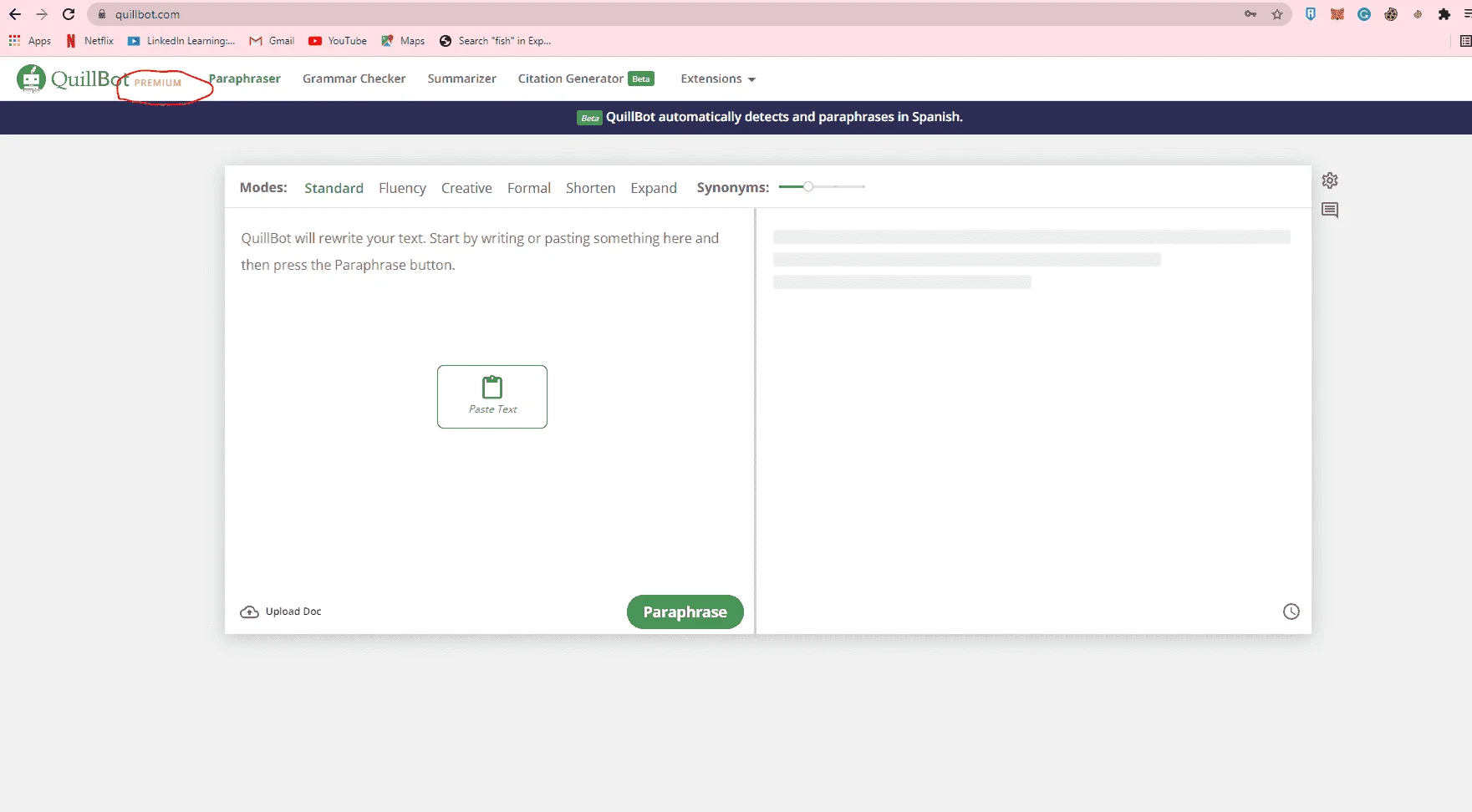The width and height of the screenshot is (1472, 812).
Task: Go to the Paraphraser nav tab
Action: tap(245, 79)
